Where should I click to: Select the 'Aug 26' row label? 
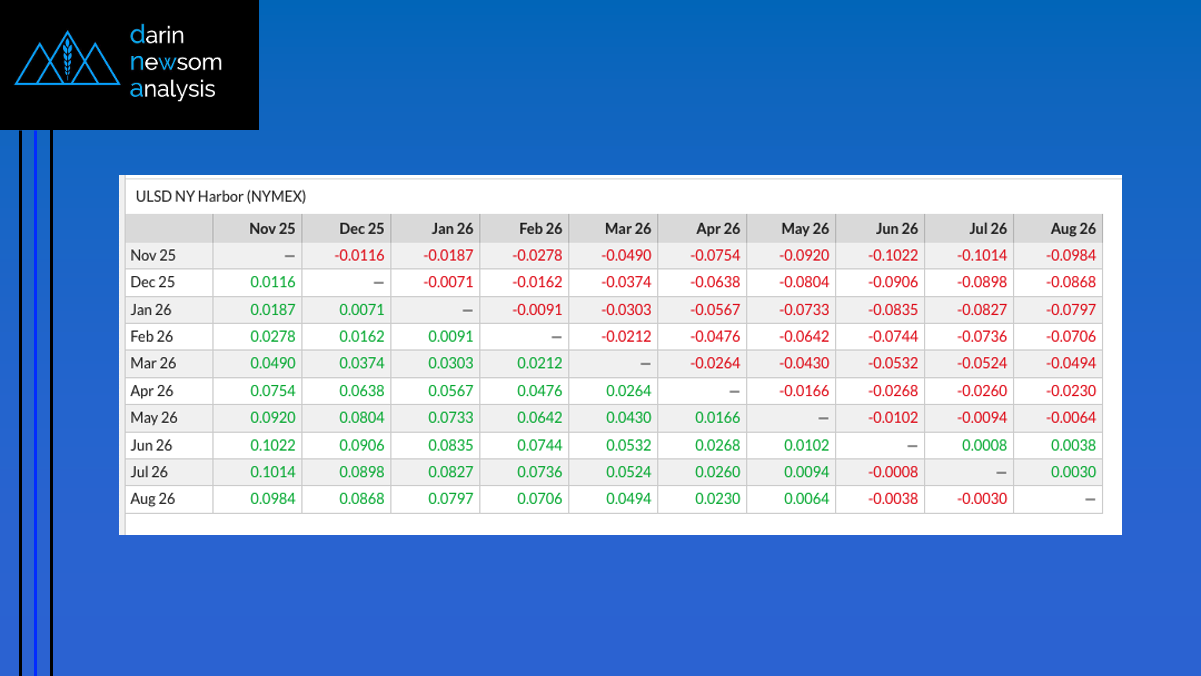pyautogui.click(x=153, y=499)
